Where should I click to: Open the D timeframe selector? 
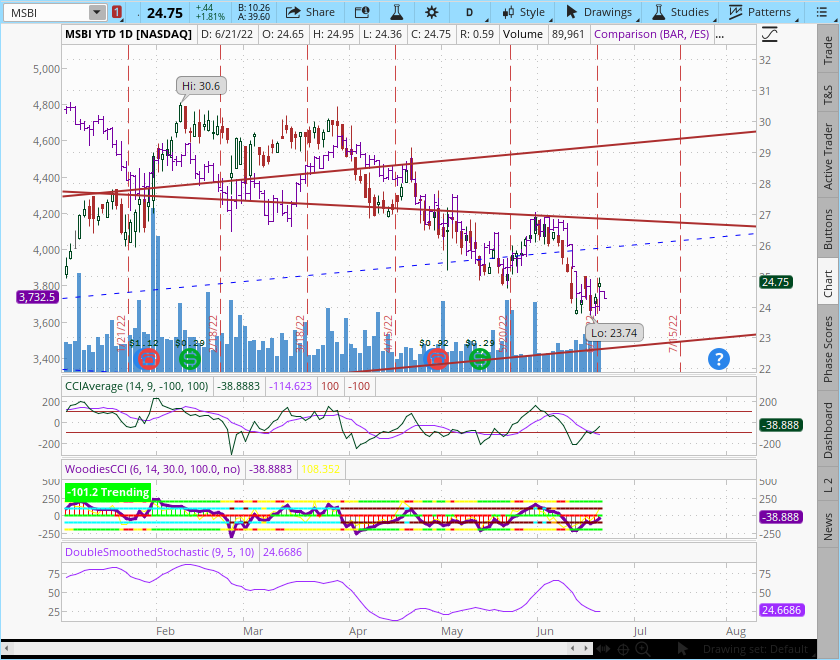pos(469,12)
